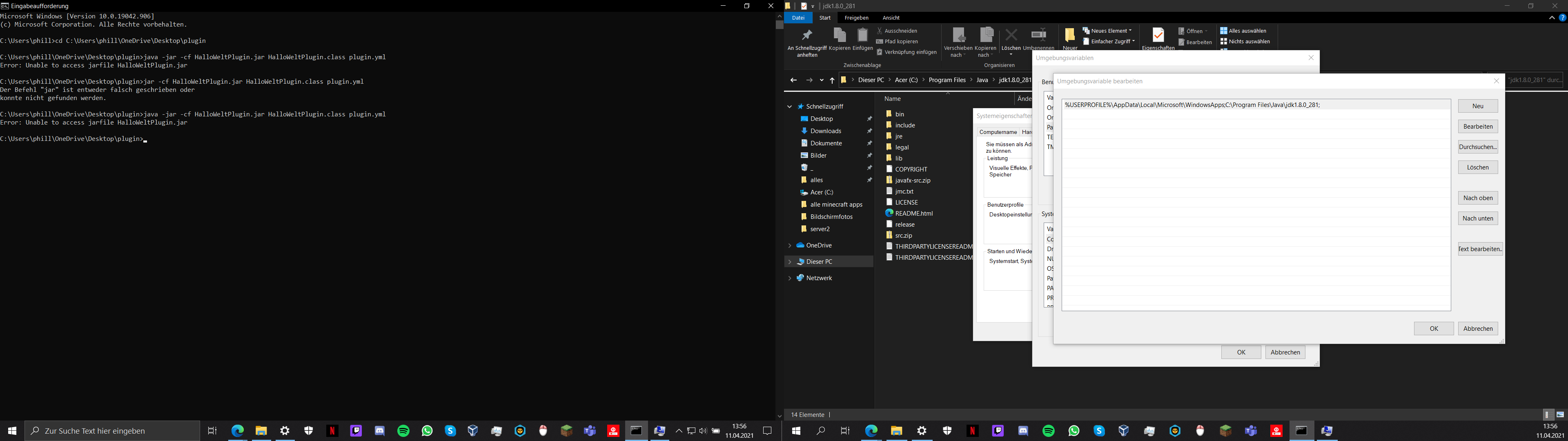Expand the OneDrive tree node
Viewport: 1568px width, 441px height.
click(789, 245)
